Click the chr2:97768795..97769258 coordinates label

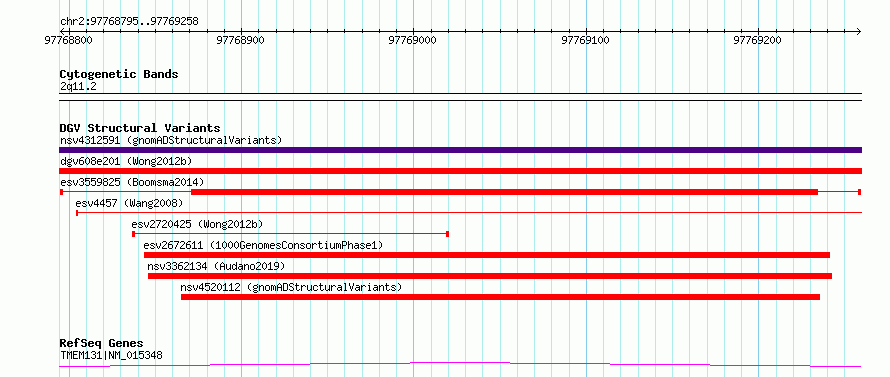point(129,22)
